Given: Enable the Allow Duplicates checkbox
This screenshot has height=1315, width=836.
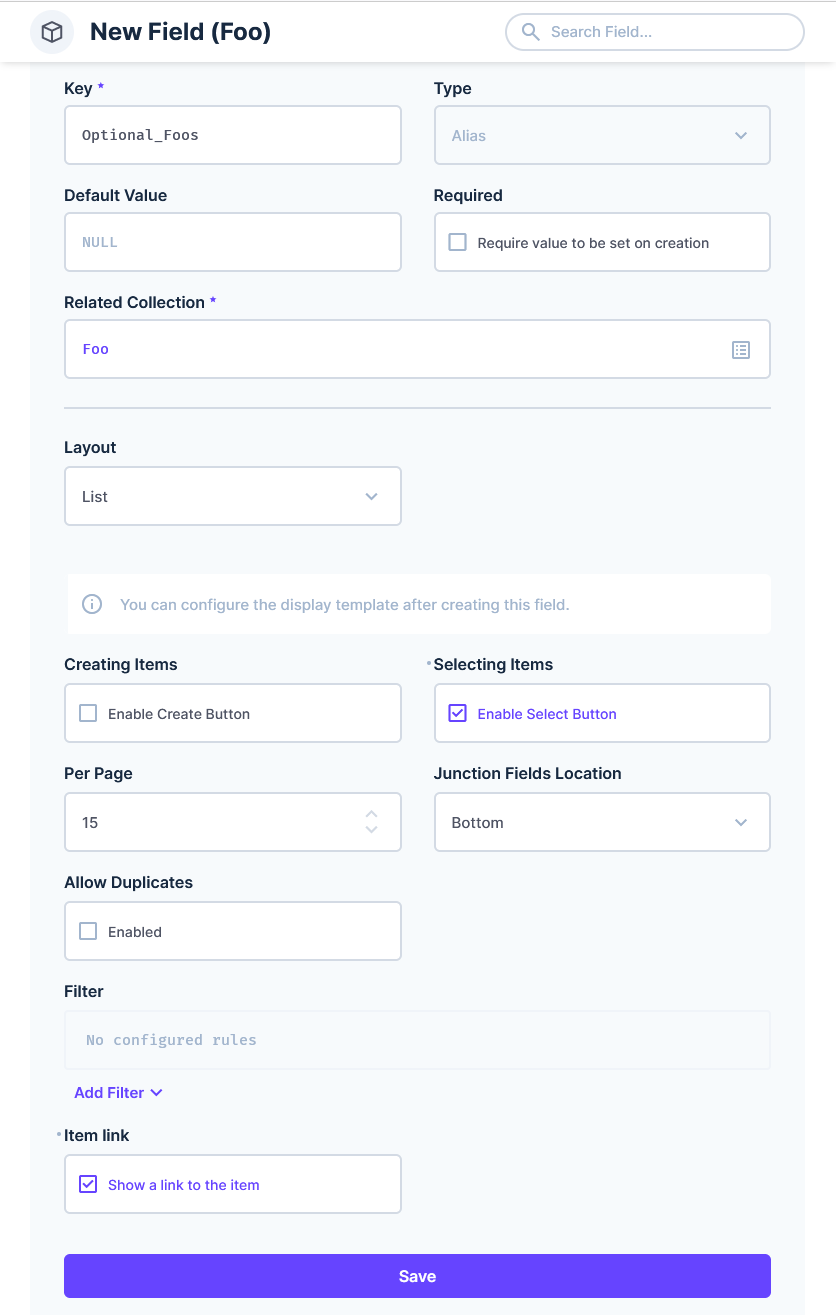Looking at the screenshot, I should point(88,931).
